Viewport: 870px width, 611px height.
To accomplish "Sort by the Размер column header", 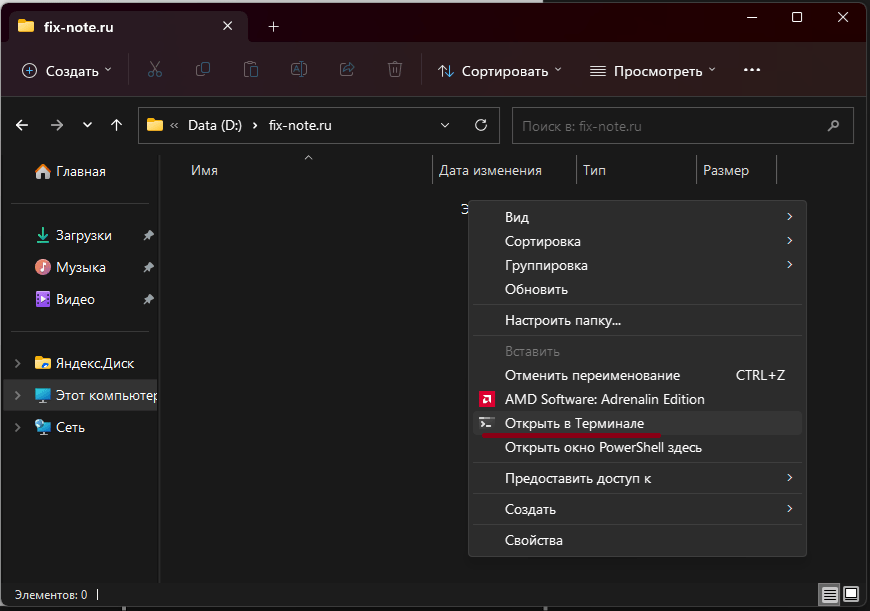I will [726, 170].
